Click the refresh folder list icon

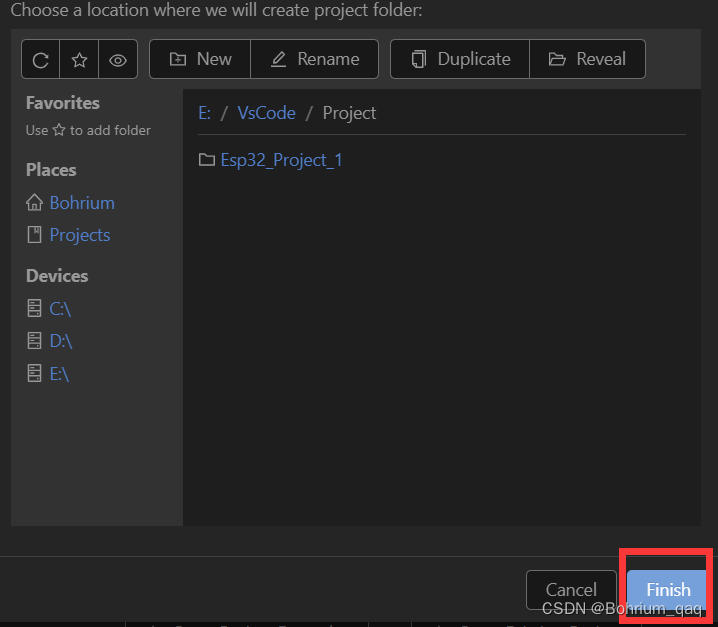40,60
